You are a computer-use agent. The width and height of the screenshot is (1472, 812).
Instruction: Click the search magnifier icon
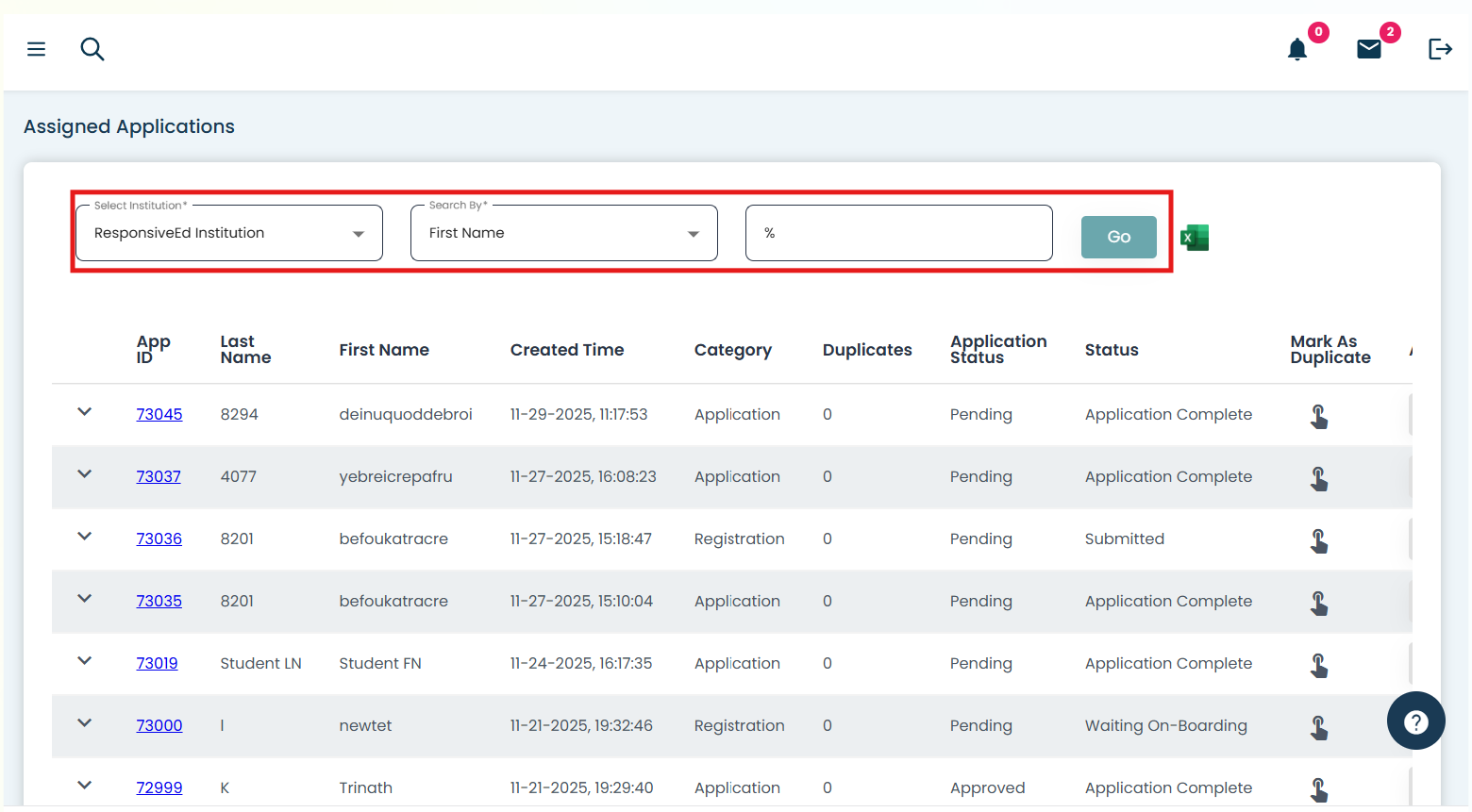click(x=92, y=49)
